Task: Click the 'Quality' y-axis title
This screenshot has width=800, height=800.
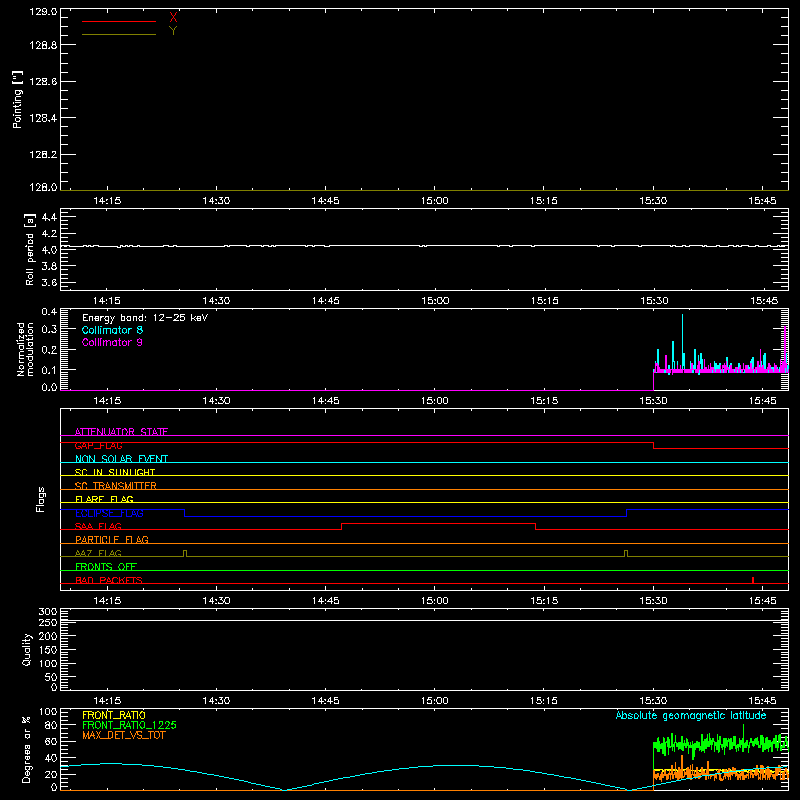Action: tap(27, 649)
